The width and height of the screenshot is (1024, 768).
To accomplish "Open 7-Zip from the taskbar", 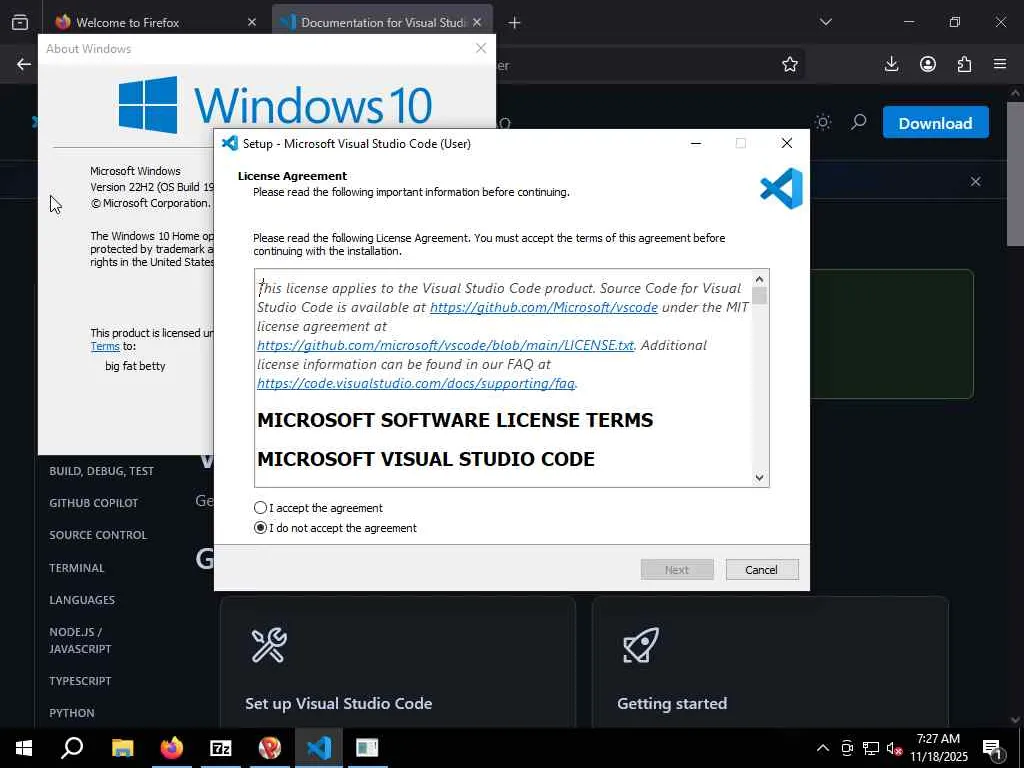I will pos(221,748).
